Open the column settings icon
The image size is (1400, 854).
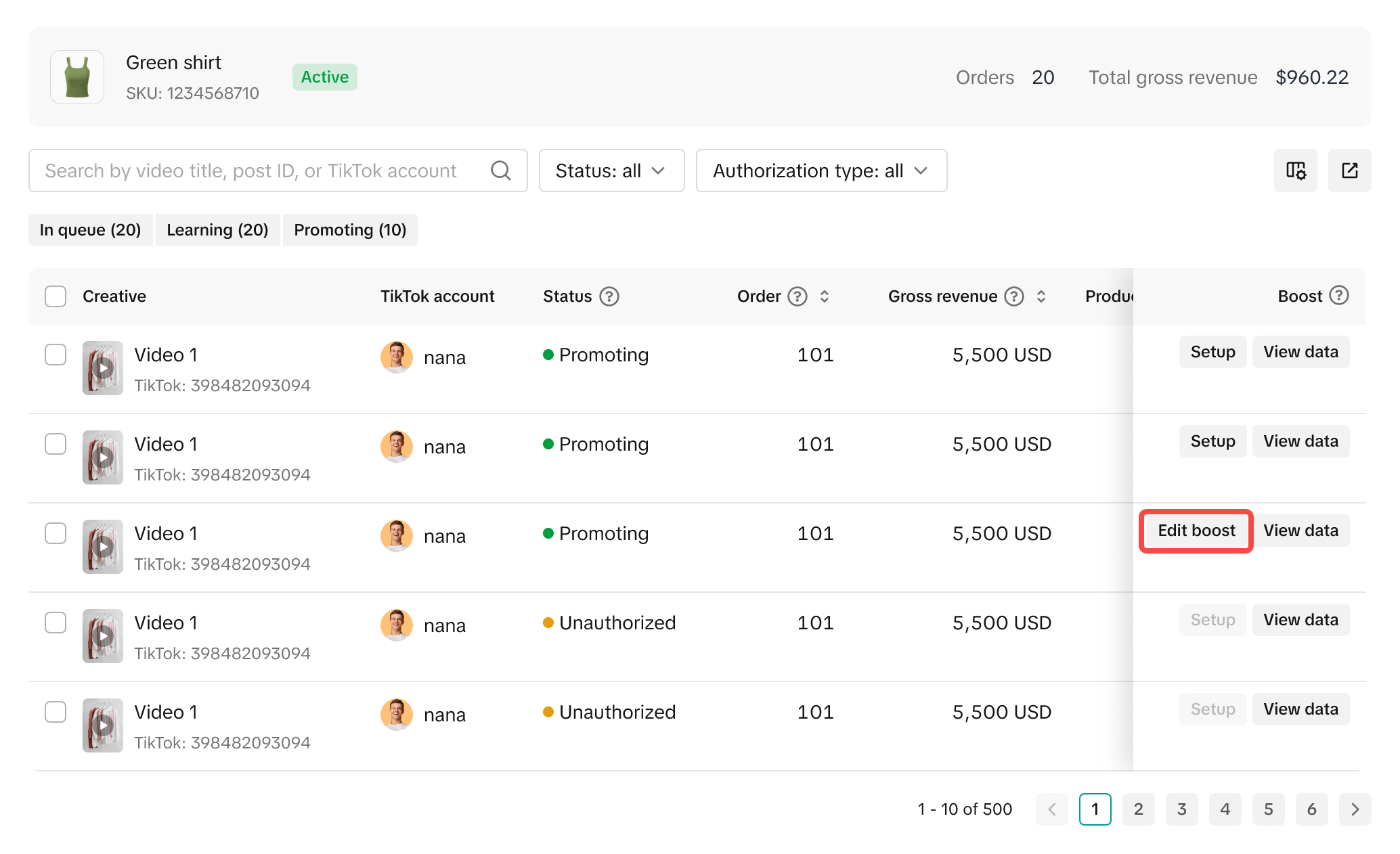click(x=1295, y=171)
